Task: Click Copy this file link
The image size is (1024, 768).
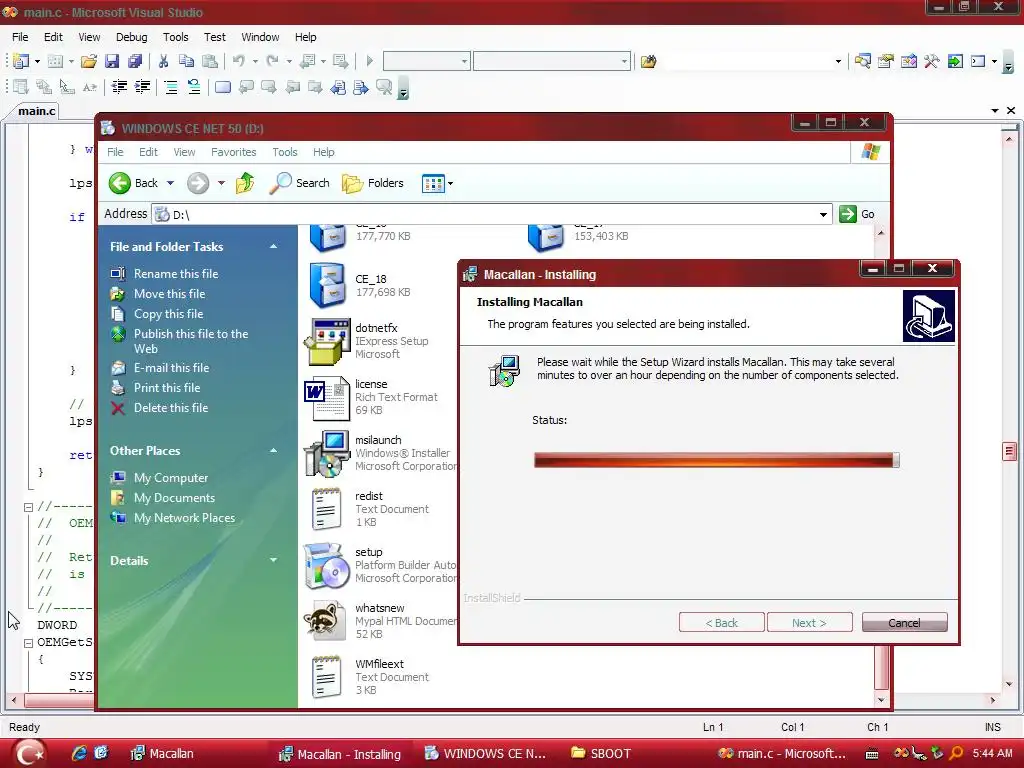Action: 168,314
